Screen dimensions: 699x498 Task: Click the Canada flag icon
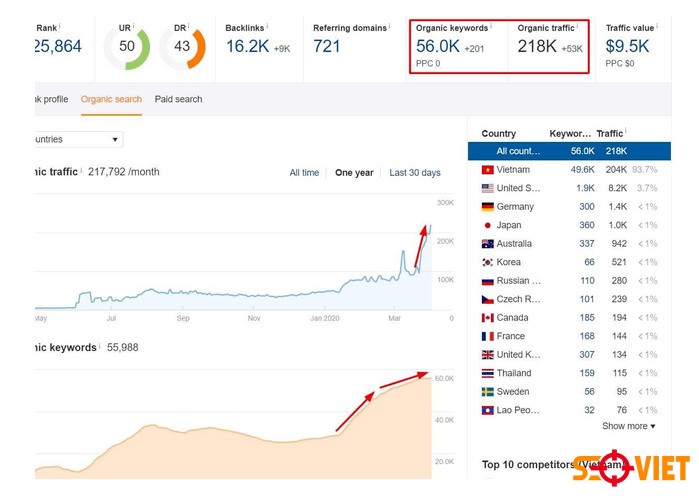pos(488,318)
